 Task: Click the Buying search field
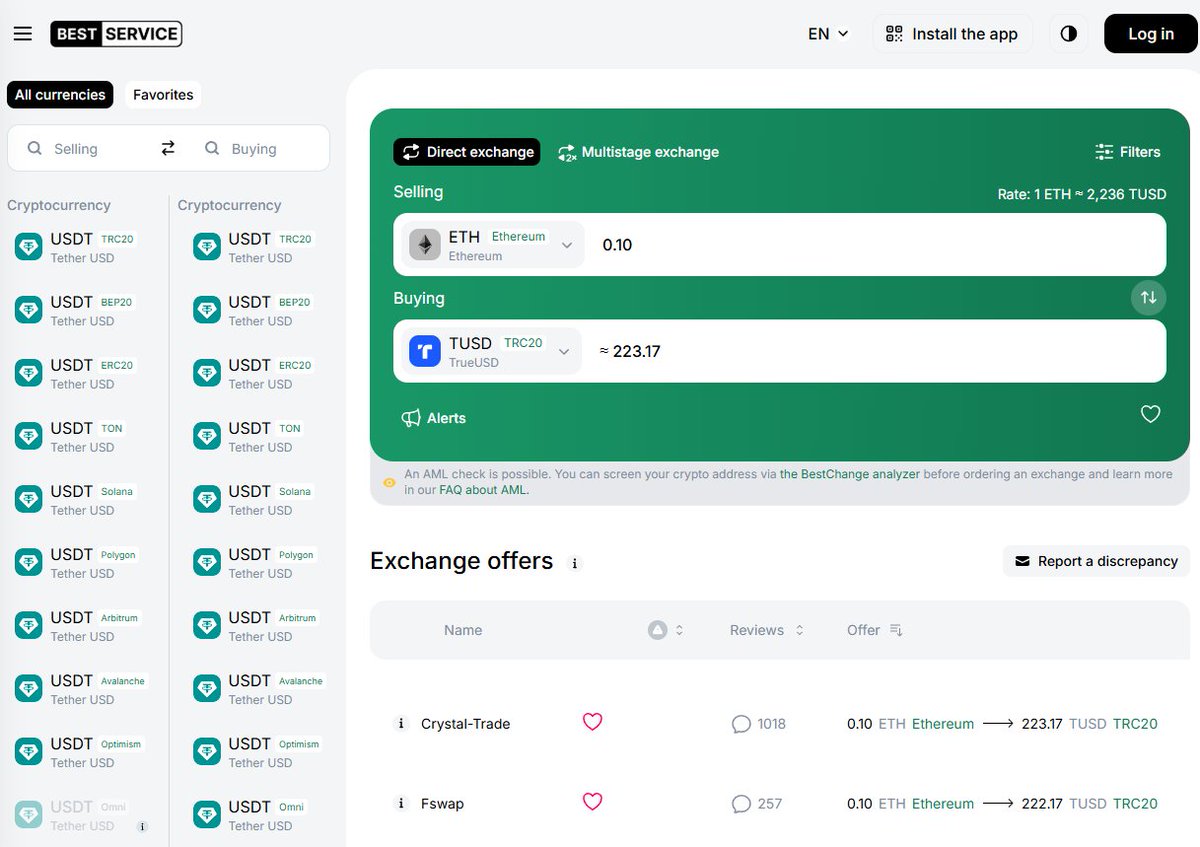tap(254, 148)
